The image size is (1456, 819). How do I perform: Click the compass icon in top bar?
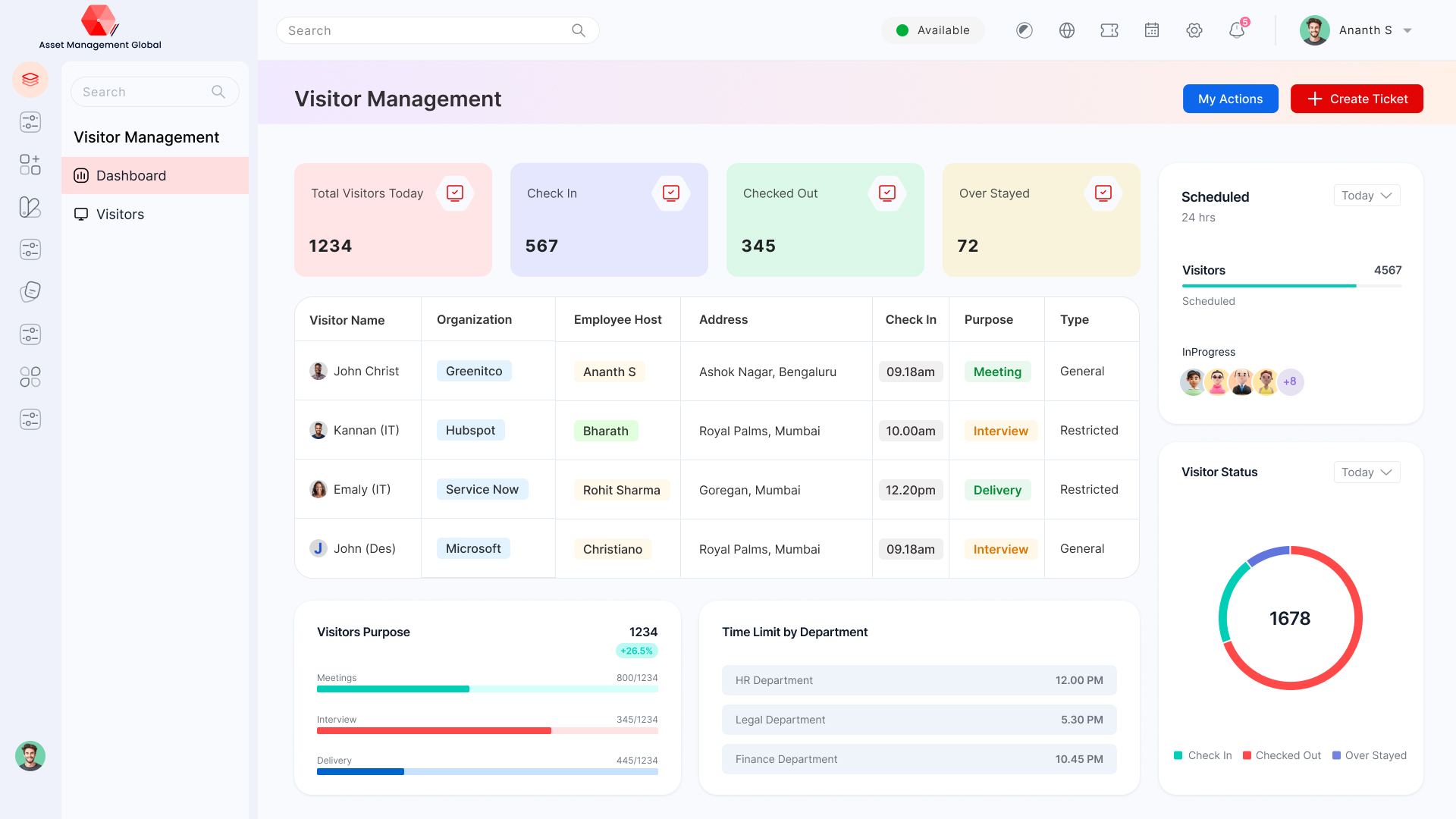coord(1024,30)
